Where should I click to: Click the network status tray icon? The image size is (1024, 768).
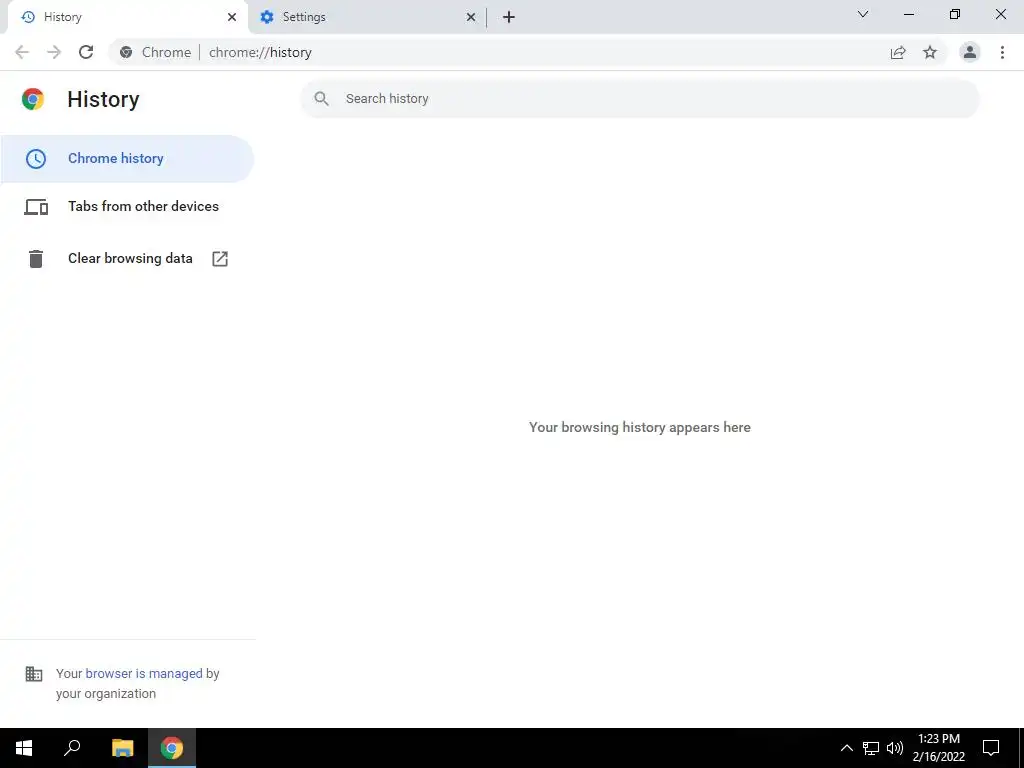pos(871,748)
